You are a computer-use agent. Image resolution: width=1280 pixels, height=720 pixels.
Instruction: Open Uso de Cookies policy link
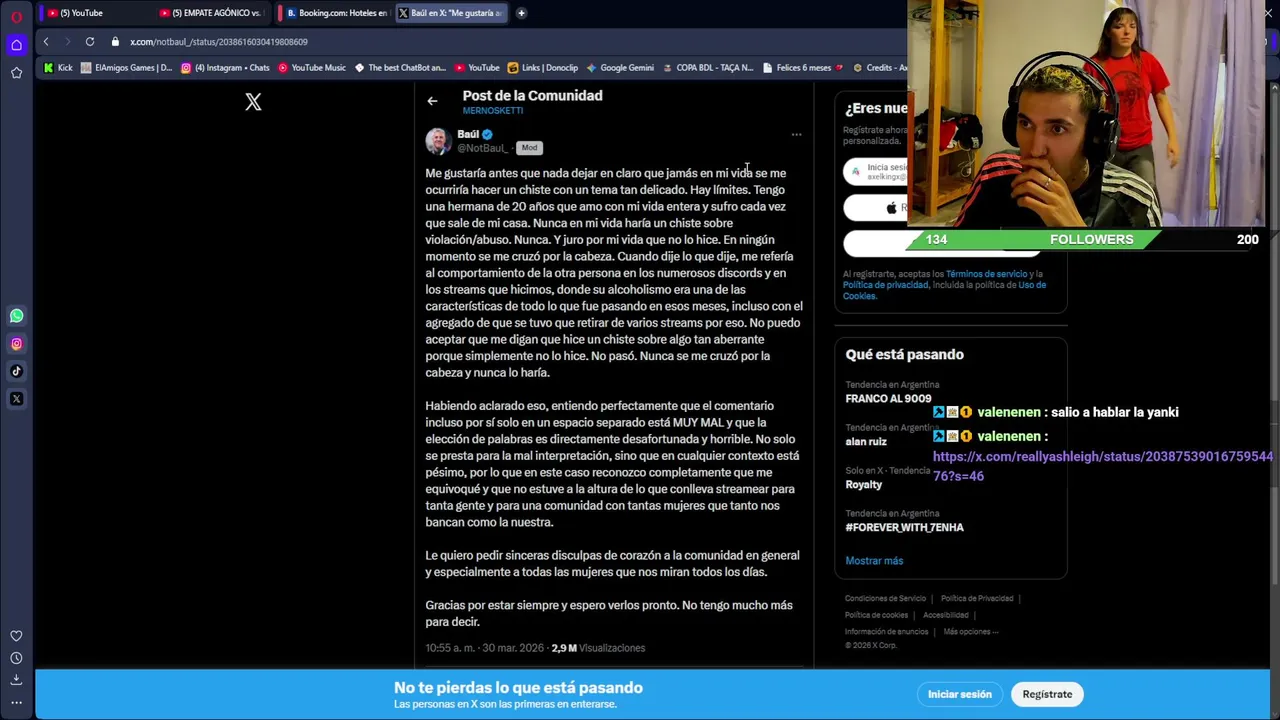tap(944, 290)
